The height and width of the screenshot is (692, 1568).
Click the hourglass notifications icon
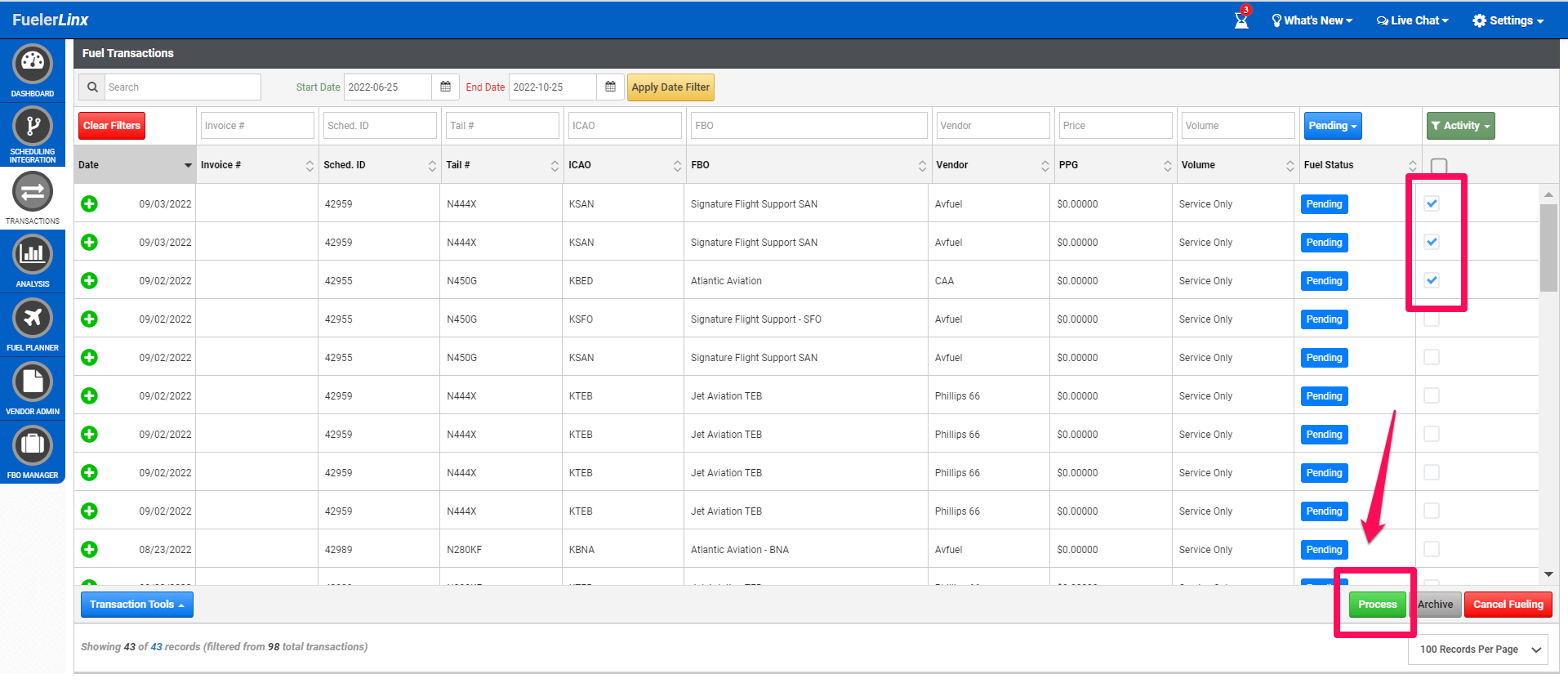(1241, 20)
